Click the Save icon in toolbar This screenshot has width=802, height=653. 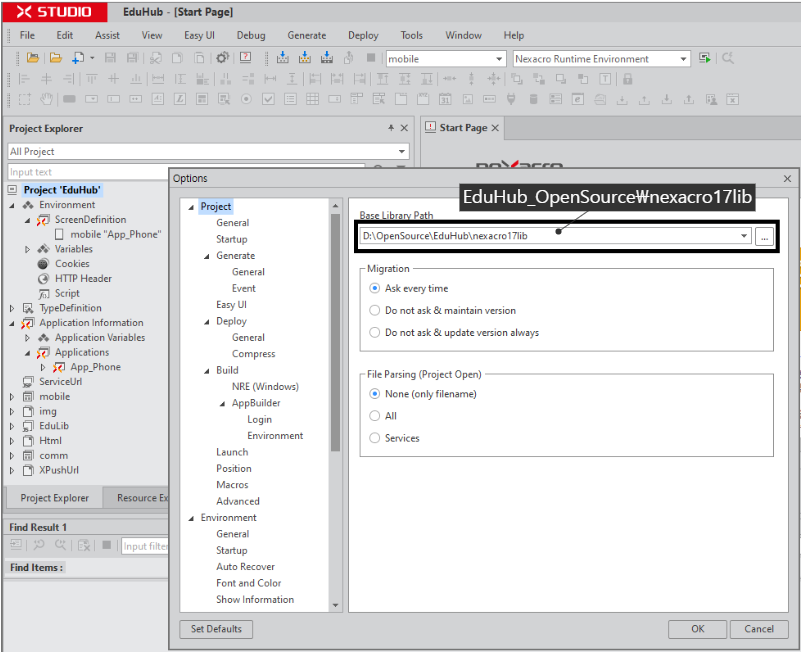click(x=110, y=58)
